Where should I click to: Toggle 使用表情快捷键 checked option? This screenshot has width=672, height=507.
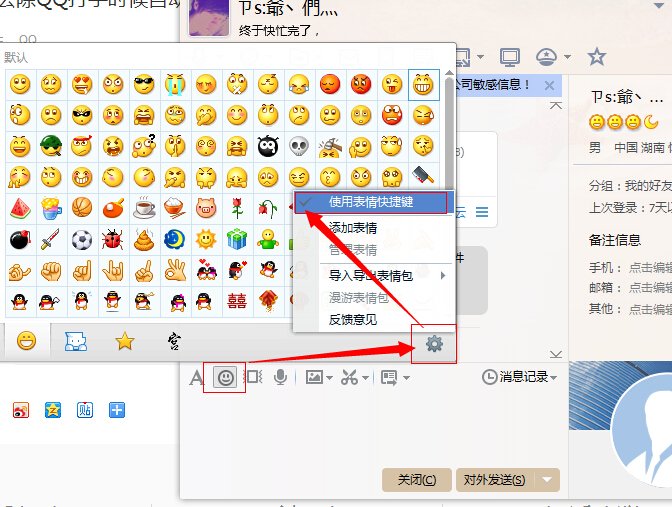(373, 202)
